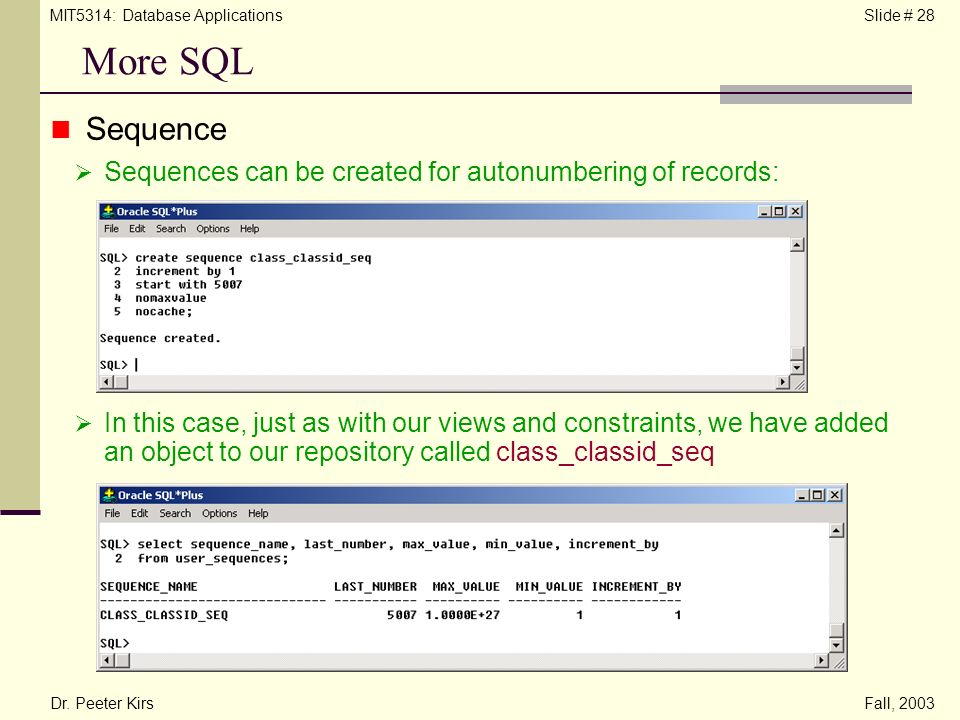The height and width of the screenshot is (720, 960).
Task: Click scroll down arrow in lower SQL*Plus window
Action: point(836,645)
